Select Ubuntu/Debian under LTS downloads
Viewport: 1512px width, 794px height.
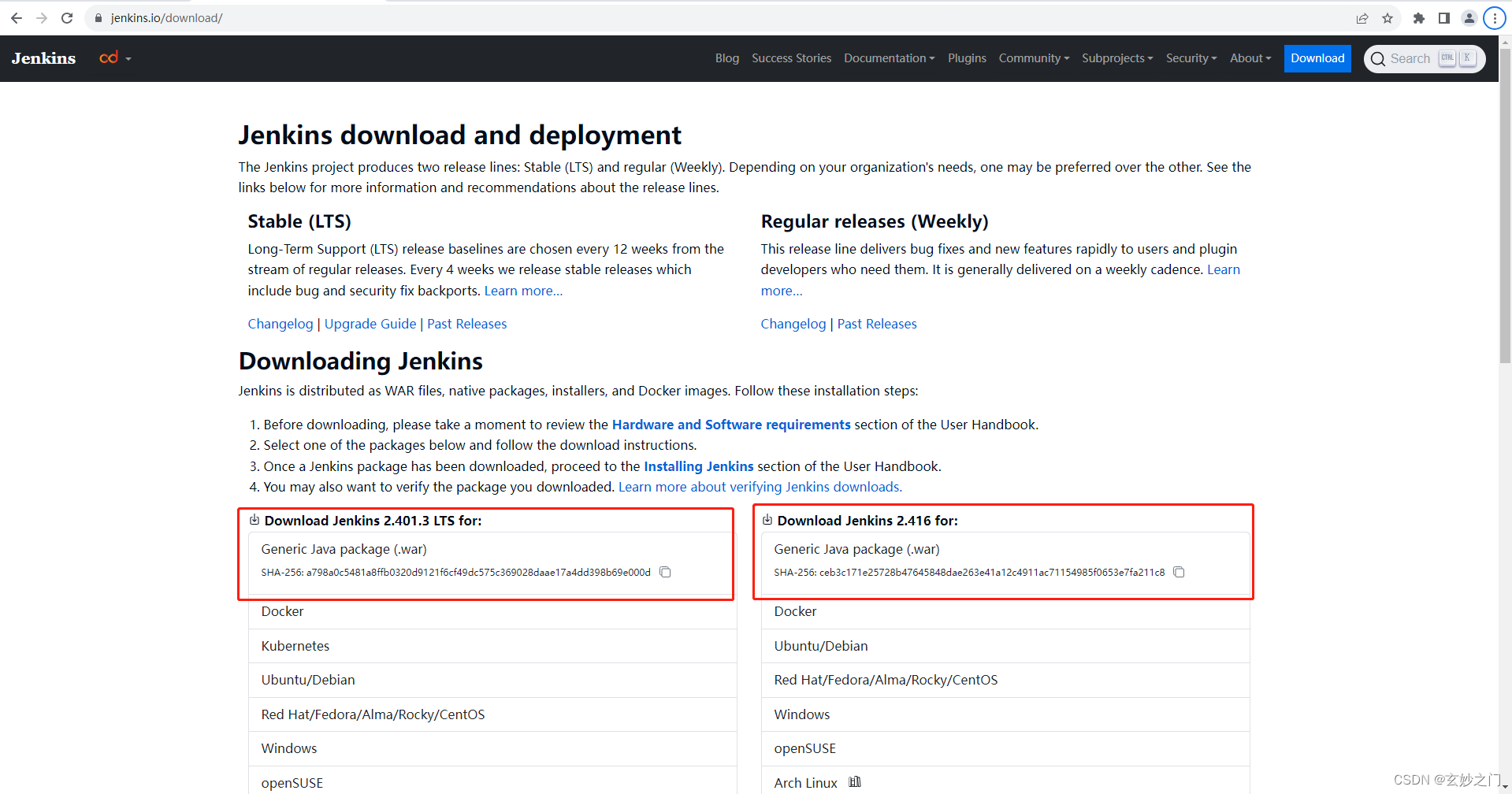pos(492,680)
